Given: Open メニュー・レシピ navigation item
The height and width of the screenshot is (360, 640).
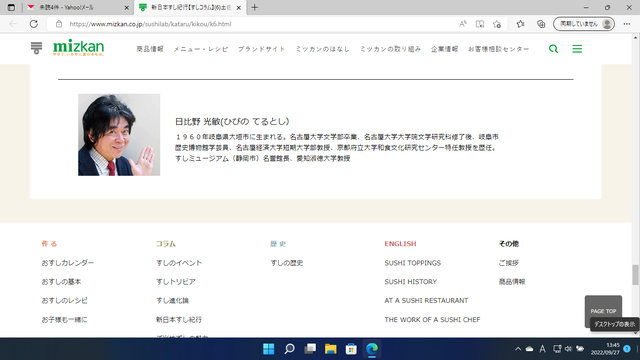Looking at the screenshot, I should (x=200, y=49).
